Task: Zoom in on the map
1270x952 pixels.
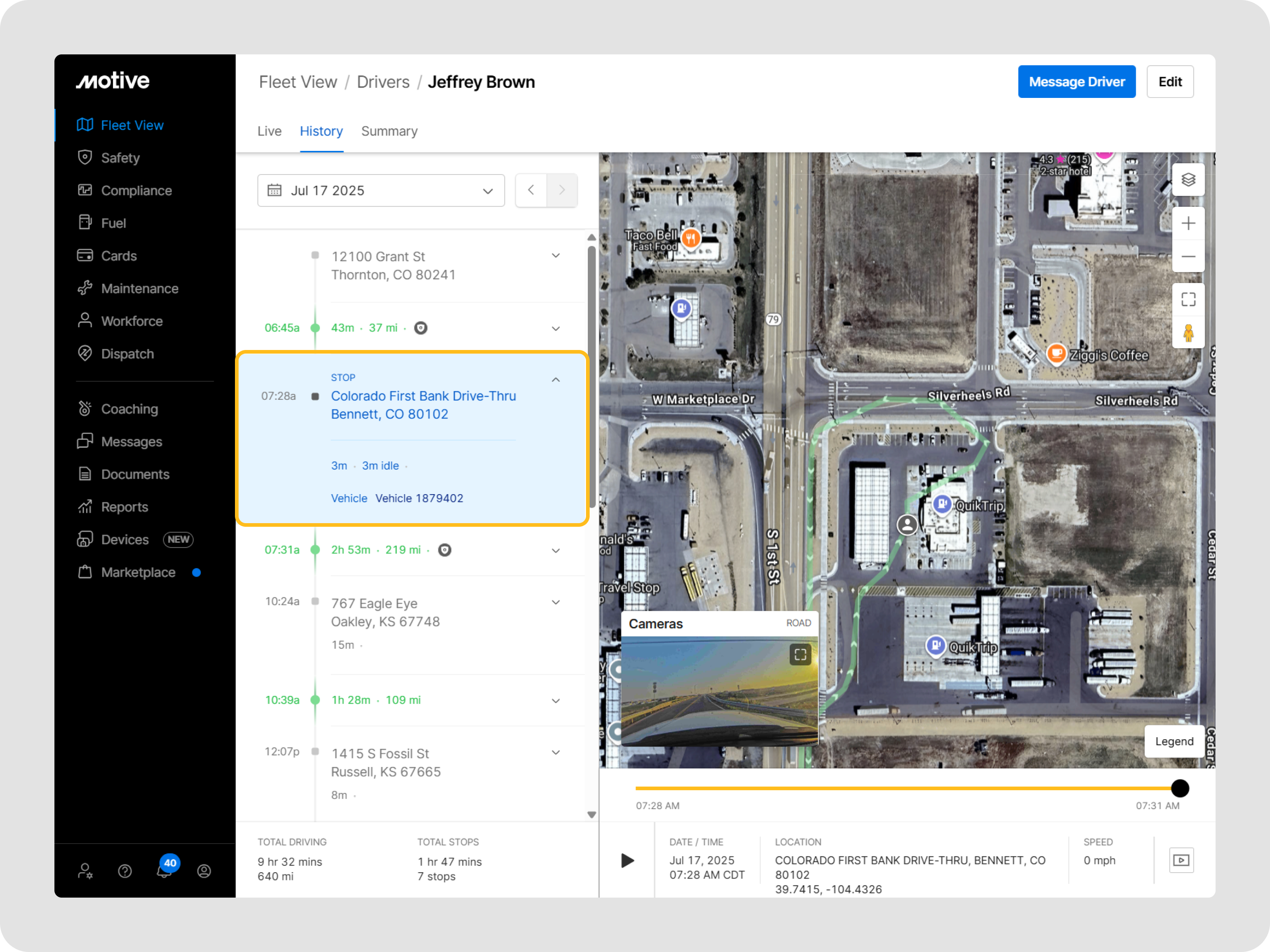Action: pos(1188,223)
